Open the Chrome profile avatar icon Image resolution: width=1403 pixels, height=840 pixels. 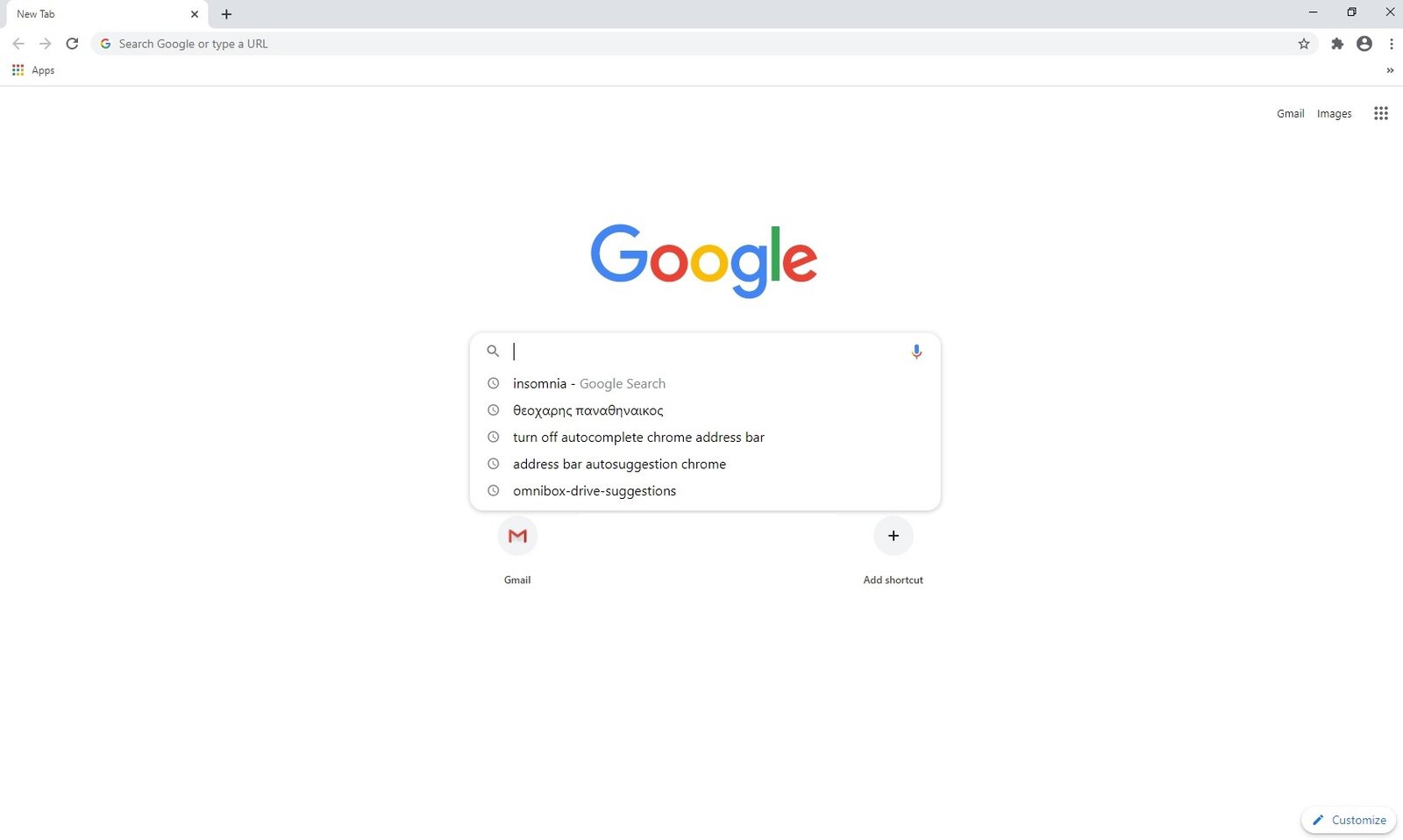1364,44
